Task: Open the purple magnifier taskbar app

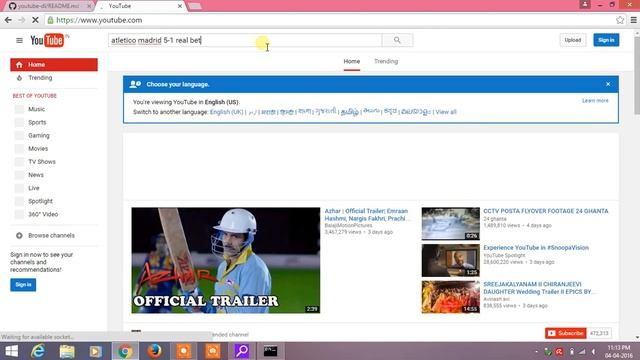Action: 242,351
